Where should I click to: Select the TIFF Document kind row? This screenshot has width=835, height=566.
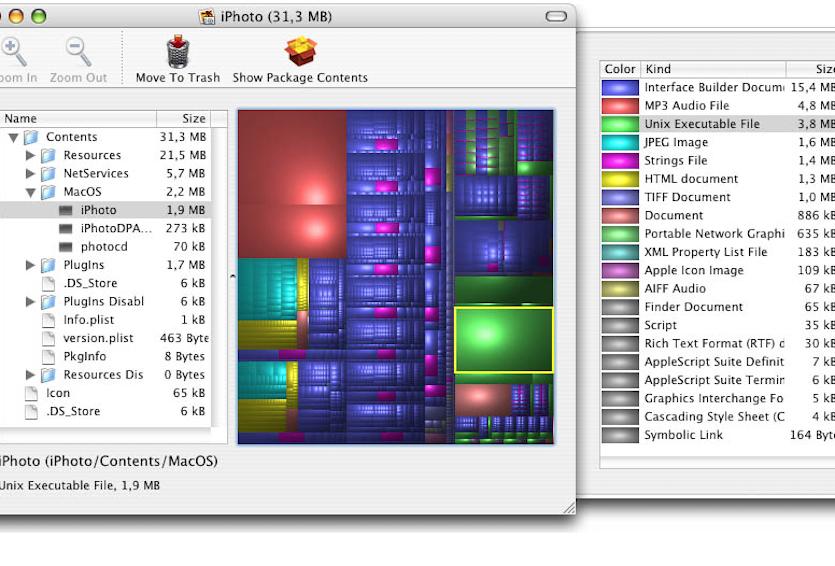[717, 197]
